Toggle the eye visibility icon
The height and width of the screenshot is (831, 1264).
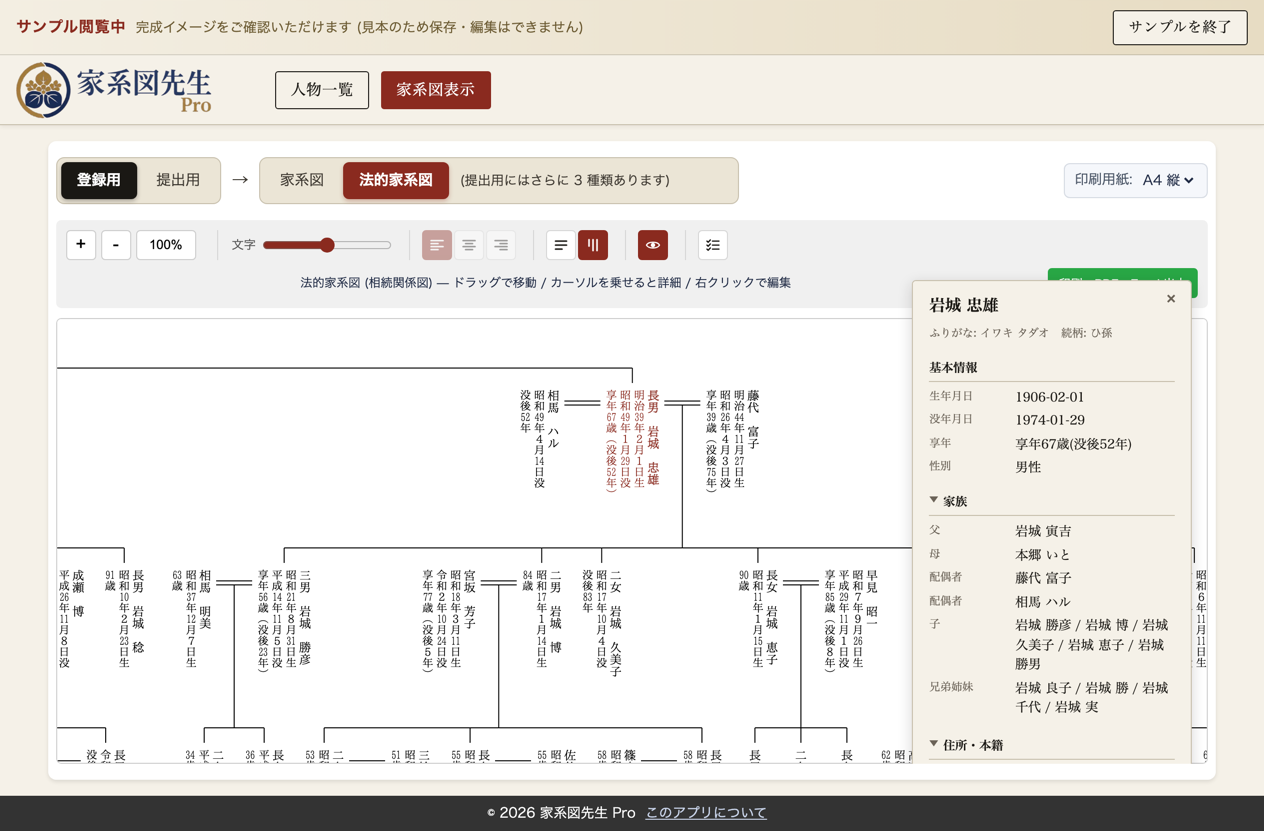pos(653,245)
